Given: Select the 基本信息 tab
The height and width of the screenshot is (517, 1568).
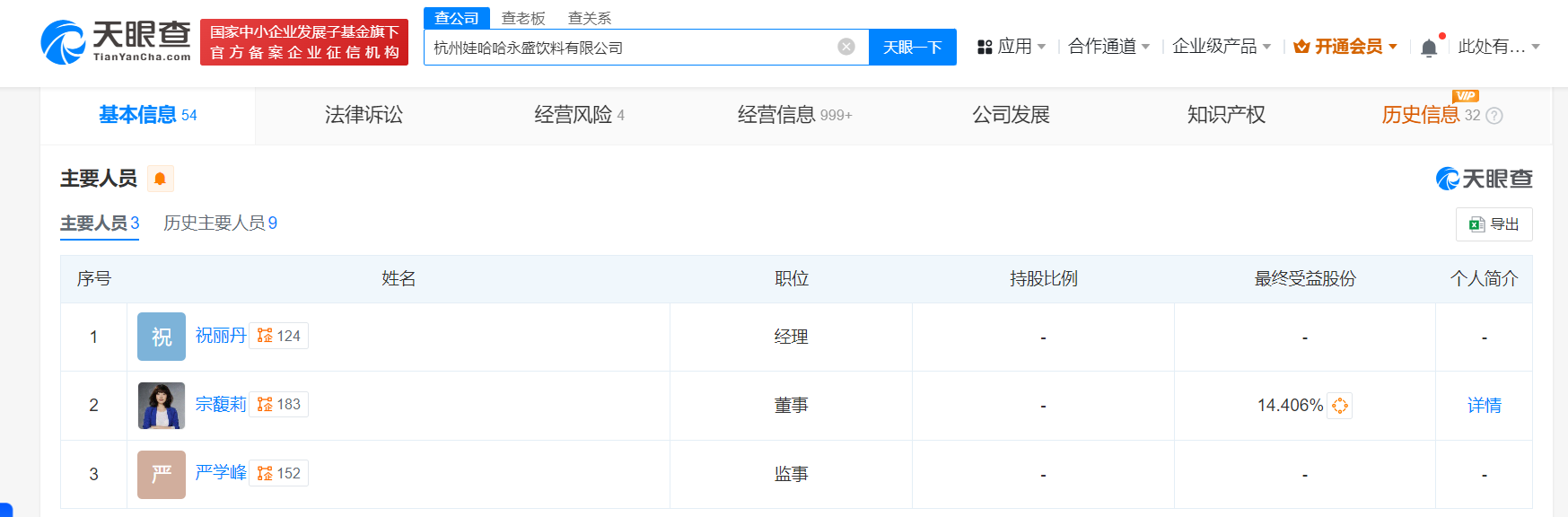Looking at the screenshot, I should pos(148,115).
